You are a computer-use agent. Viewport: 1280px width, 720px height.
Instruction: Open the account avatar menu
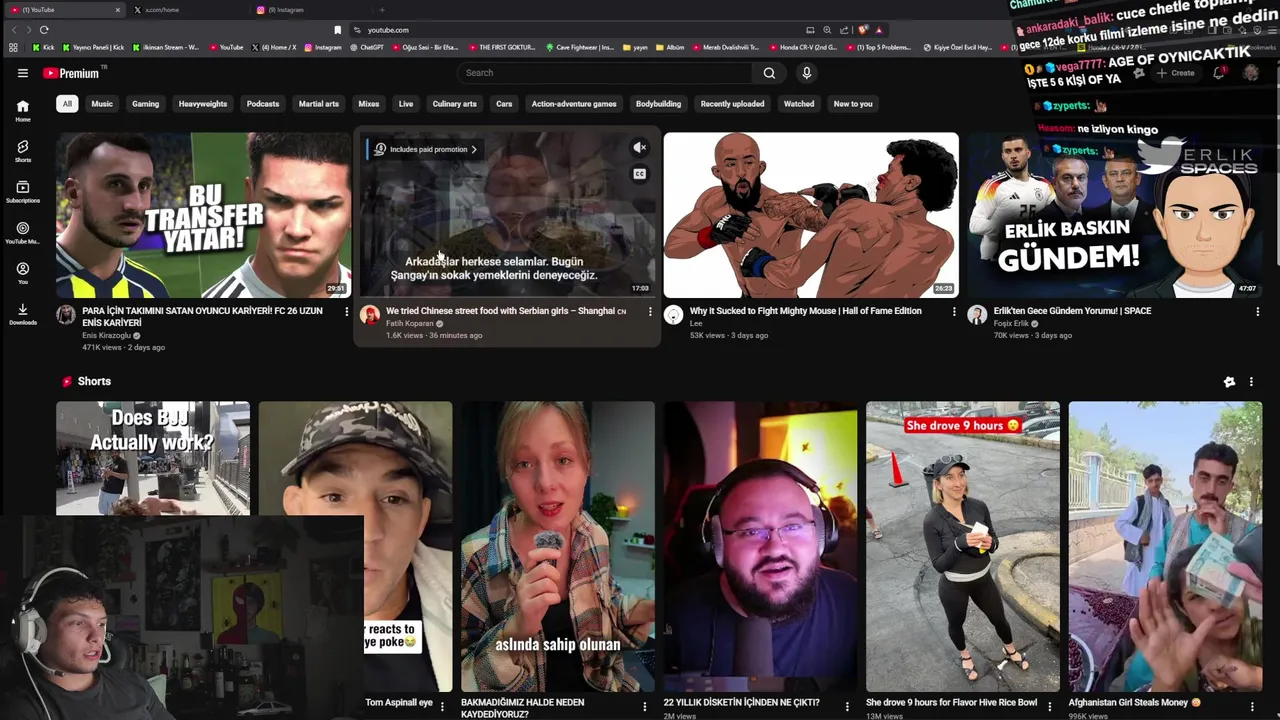tap(1251, 73)
